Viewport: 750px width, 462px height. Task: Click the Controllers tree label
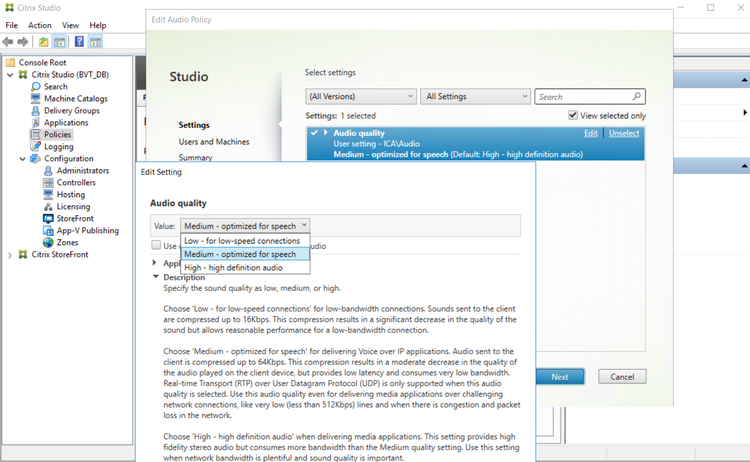point(76,183)
